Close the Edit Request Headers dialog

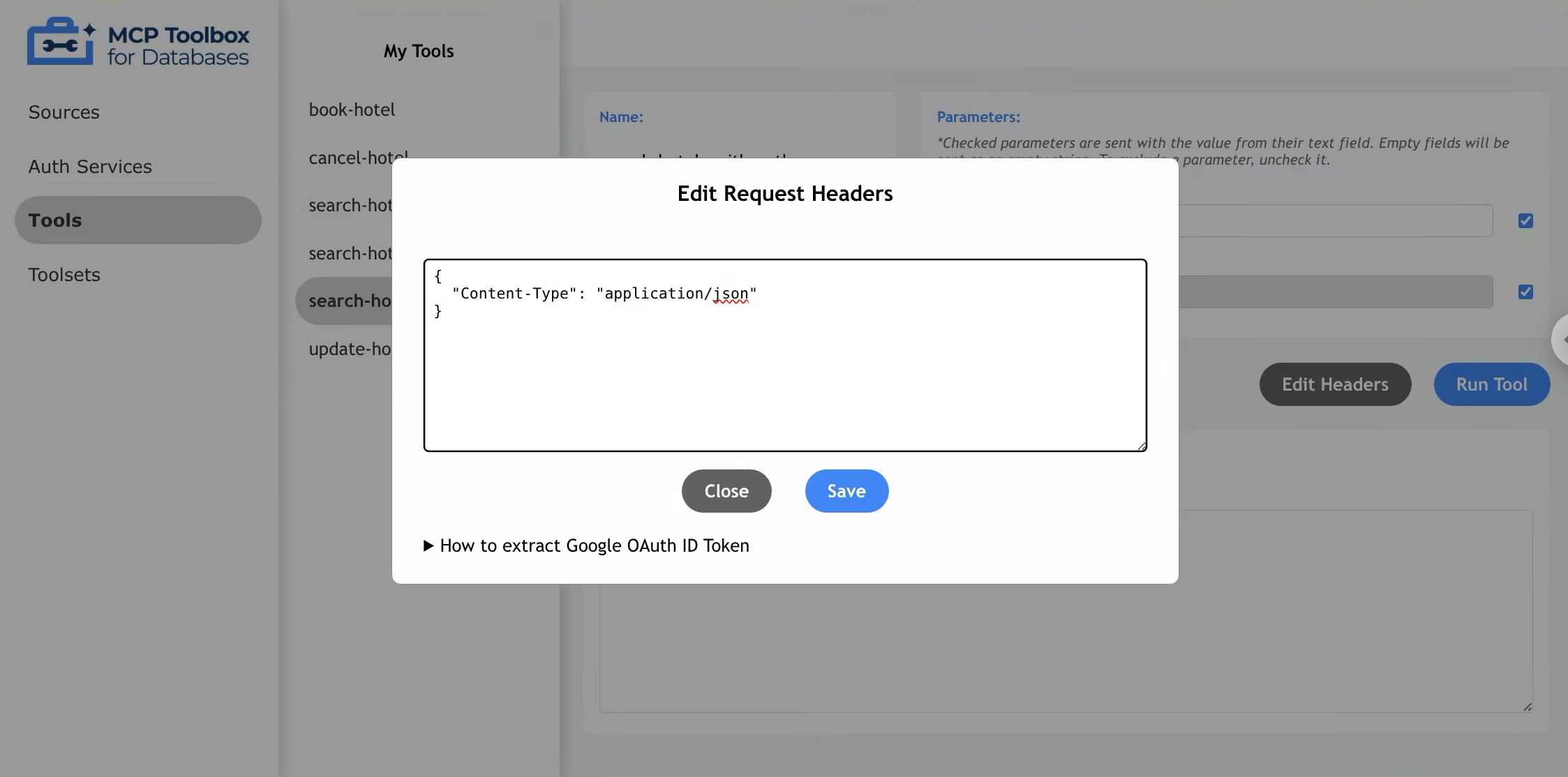point(726,491)
